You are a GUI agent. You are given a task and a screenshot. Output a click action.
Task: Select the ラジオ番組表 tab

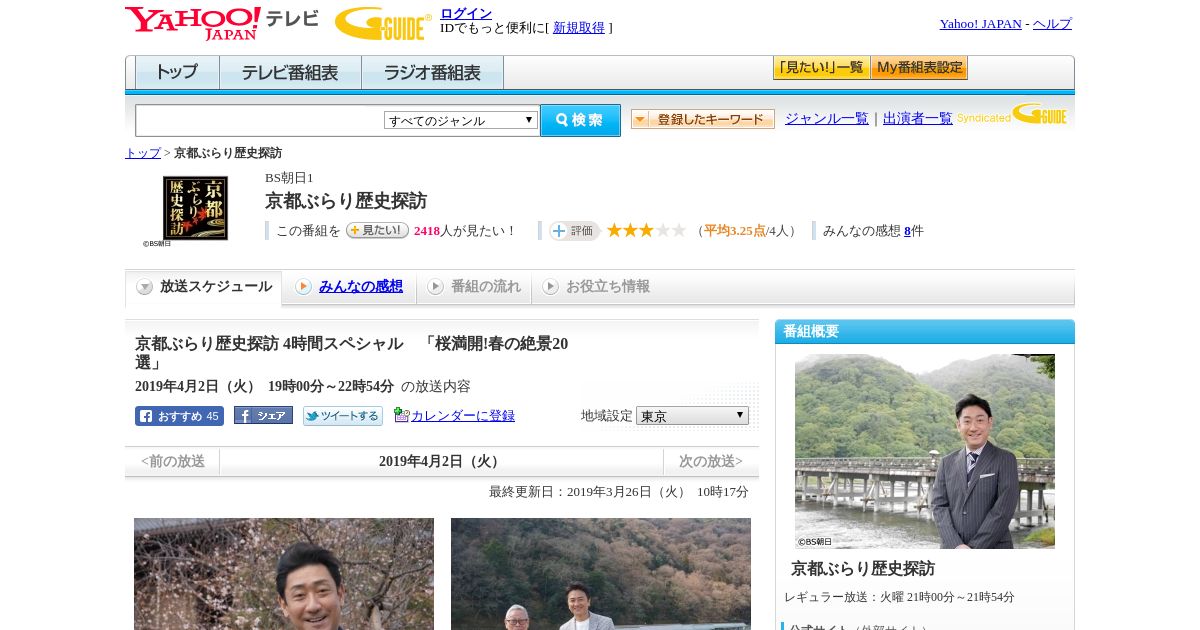[432, 73]
